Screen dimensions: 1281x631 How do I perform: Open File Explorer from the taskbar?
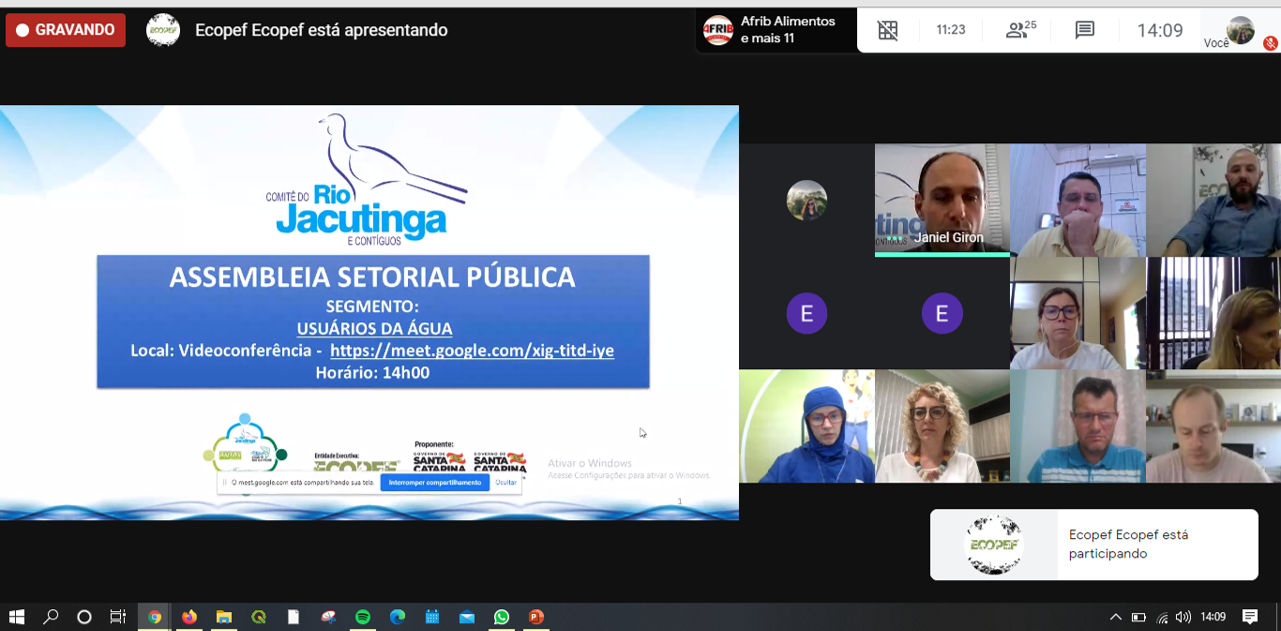(x=224, y=617)
